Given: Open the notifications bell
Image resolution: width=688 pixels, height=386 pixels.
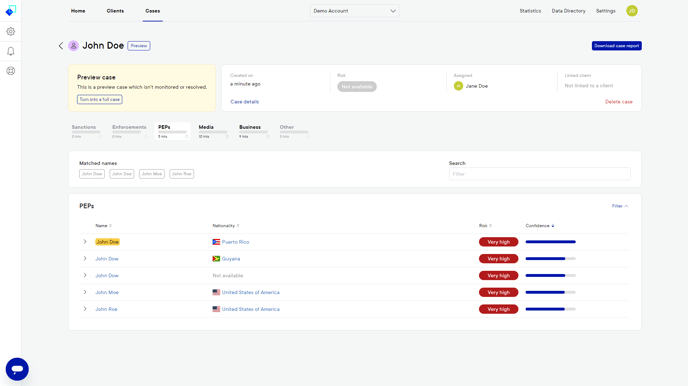Looking at the screenshot, I should pyautogui.click(x=11, y=51).
